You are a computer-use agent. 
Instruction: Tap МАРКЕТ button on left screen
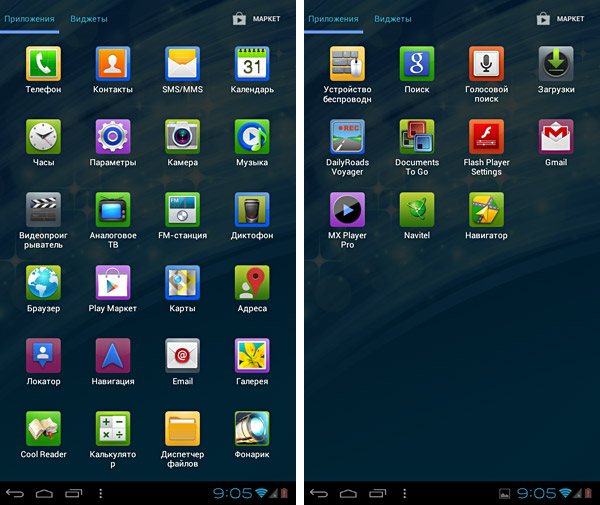[x=257, y=19]
